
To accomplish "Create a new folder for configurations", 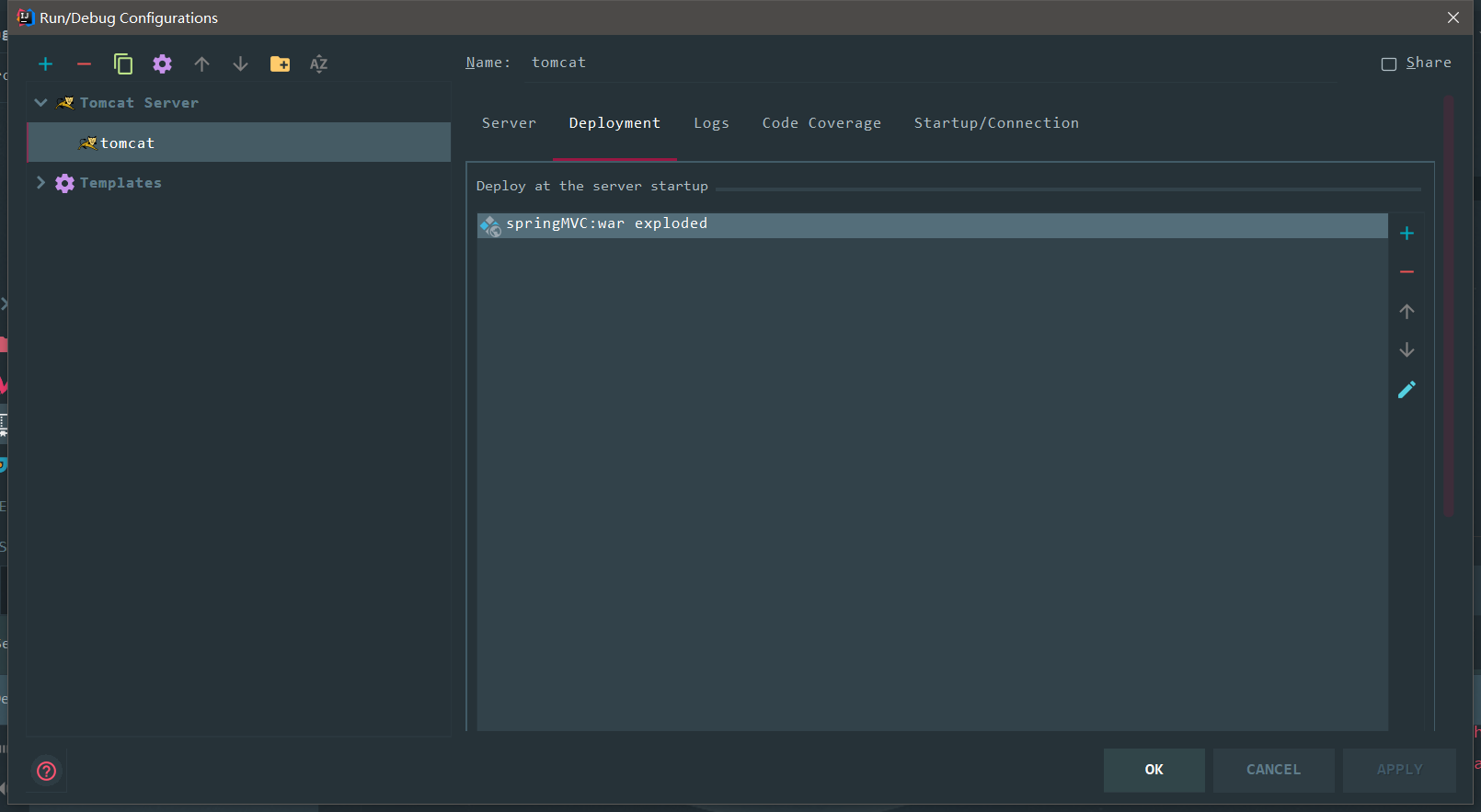I will [x=280, y=63].
